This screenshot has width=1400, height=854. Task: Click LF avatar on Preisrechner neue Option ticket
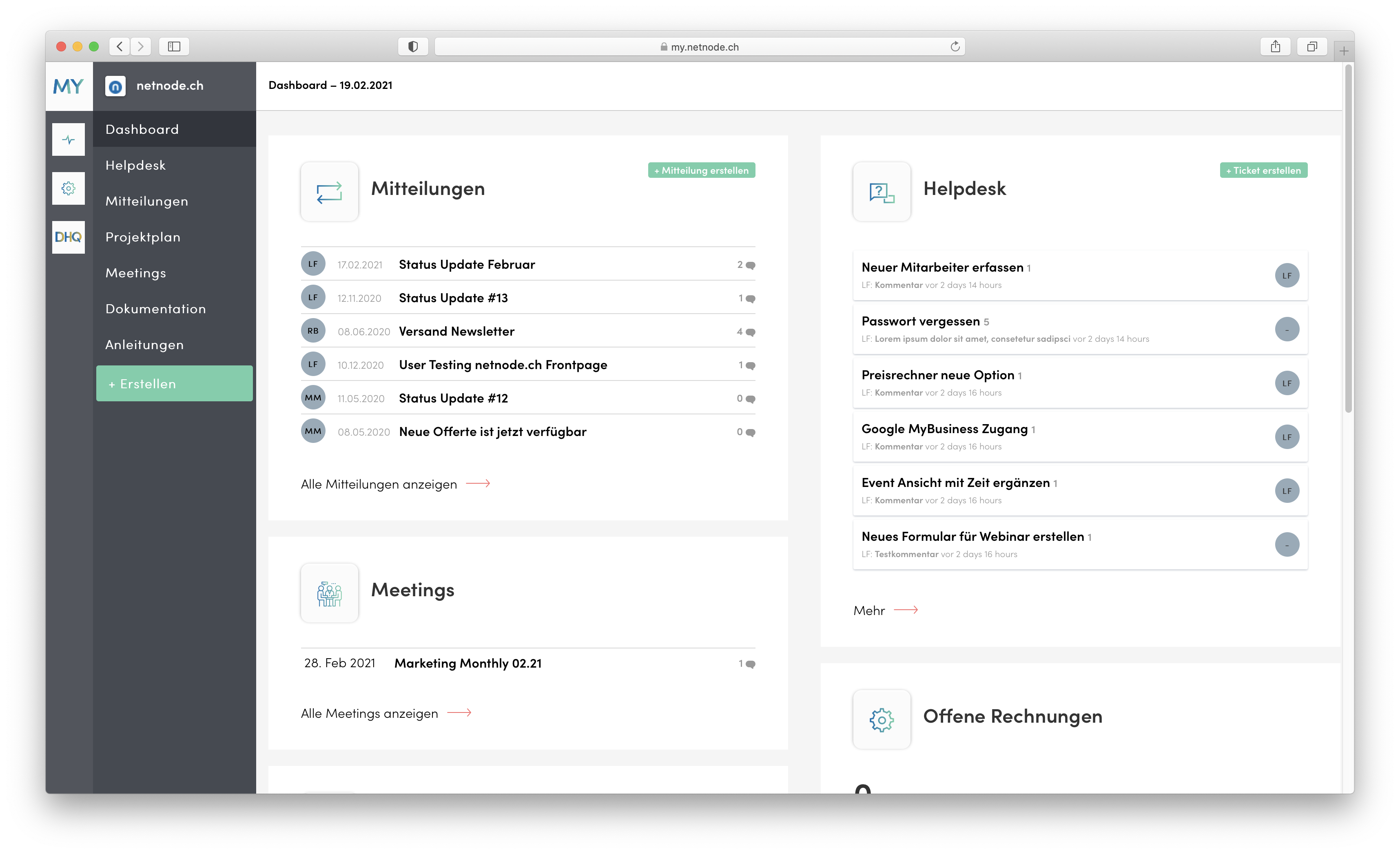coord(1287,383)
